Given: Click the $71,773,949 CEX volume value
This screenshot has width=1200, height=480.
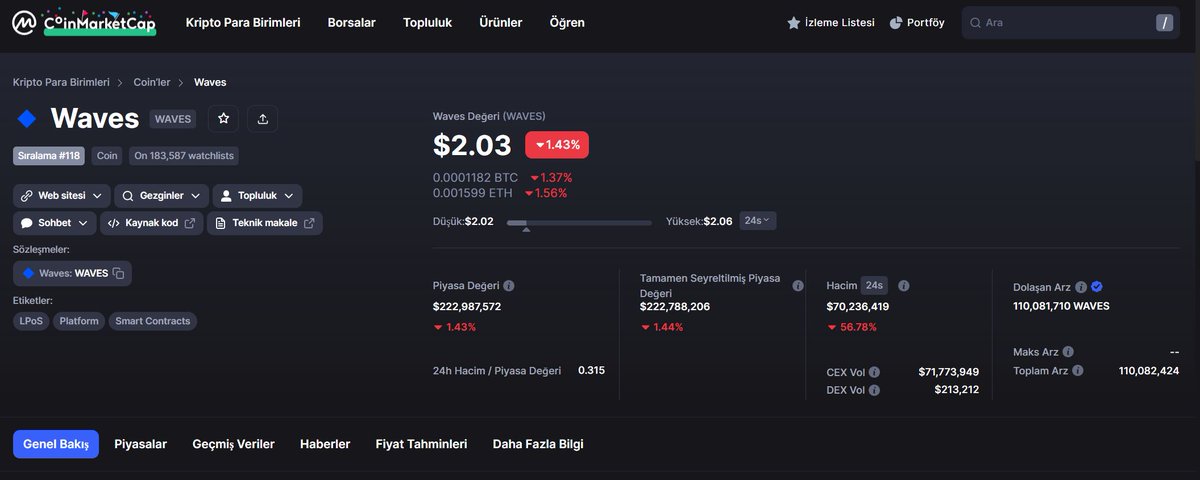Looking at the screenshot, I should (949, 372).
